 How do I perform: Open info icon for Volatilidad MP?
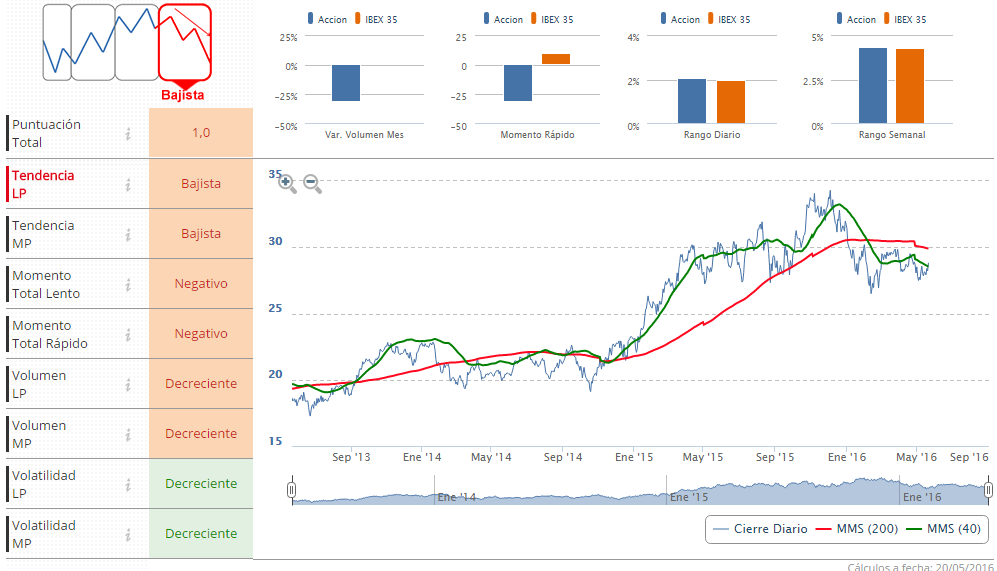tap(128, 534)
